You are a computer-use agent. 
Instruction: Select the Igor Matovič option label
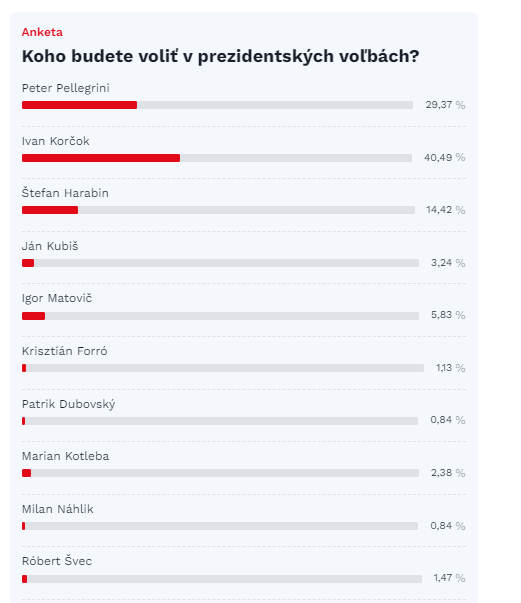[x=57, y=298]
